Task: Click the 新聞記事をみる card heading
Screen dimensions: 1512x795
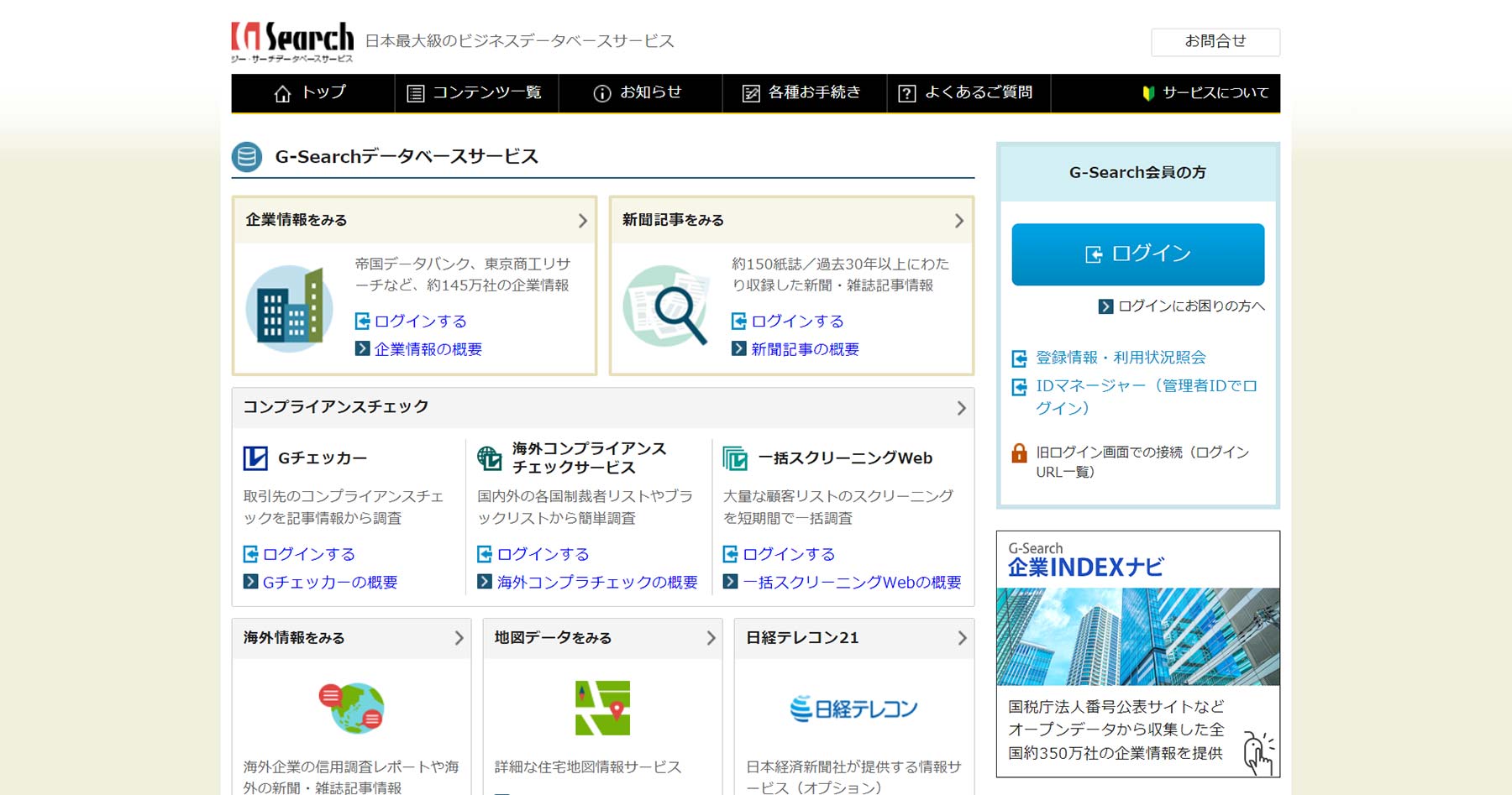Action: (673, 220)
